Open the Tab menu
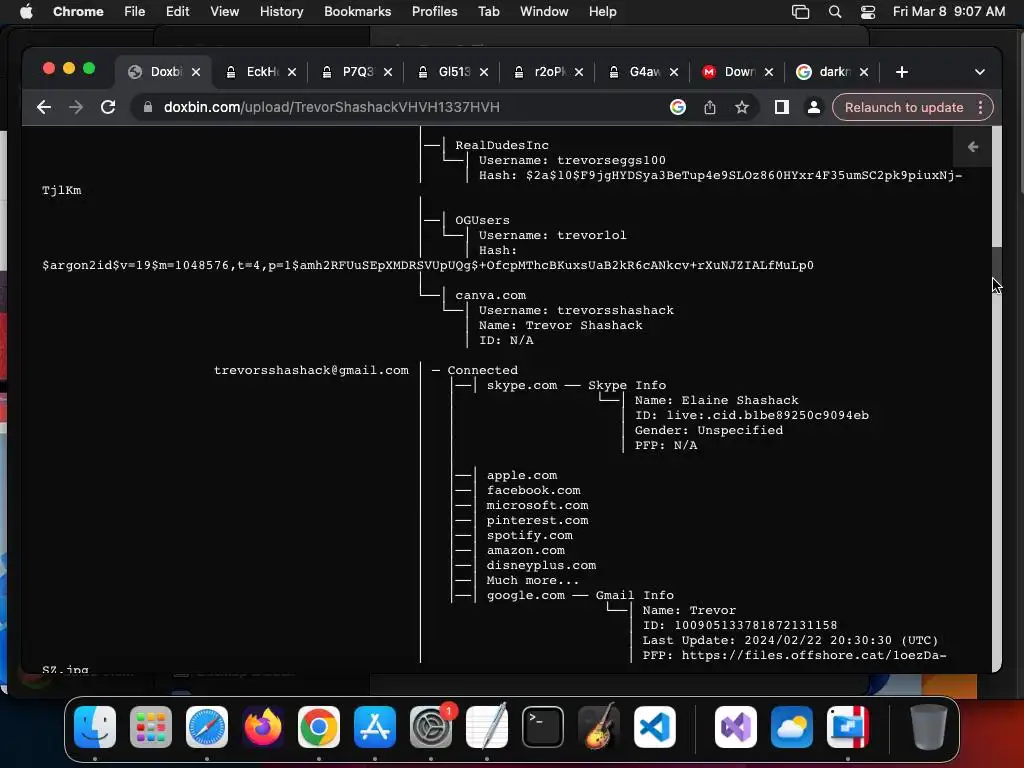Image resolution: width=1024 pixels, height=768 pixels. [488, 12]
